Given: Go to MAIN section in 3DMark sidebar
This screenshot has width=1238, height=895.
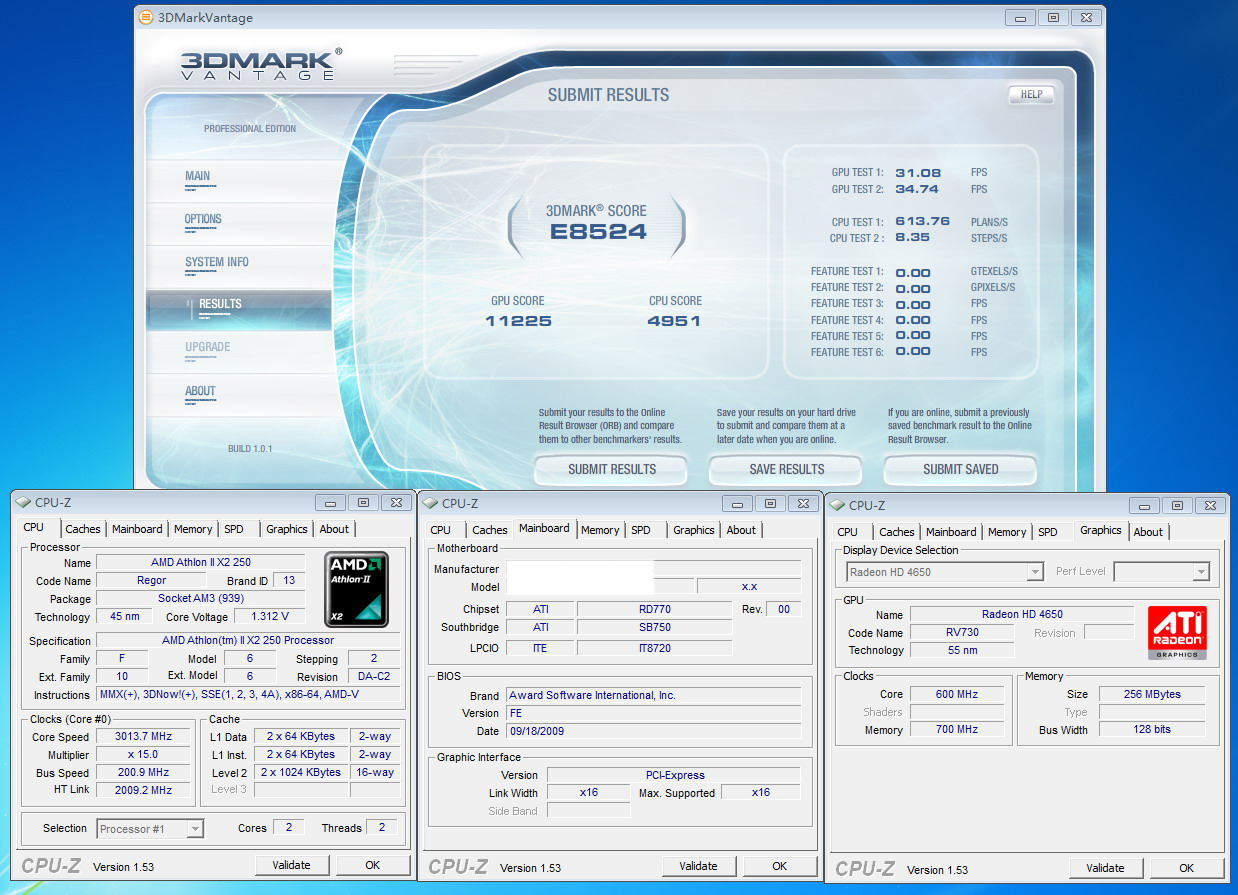Looking at the screenshot, I should click(198, 176).
